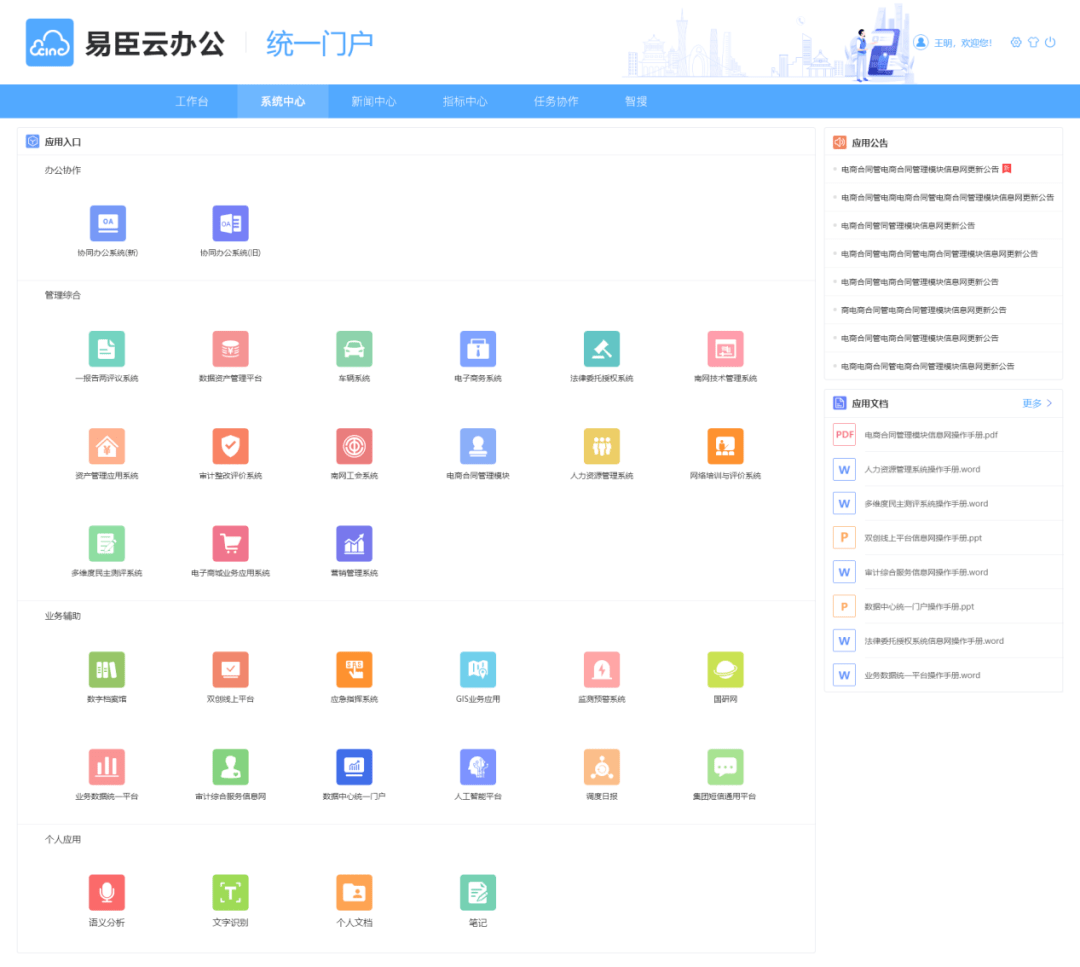
Task: Open 电商合同管理模块信息网操作手册.pdf document
Action: pyautogui.click(x=930, y=435)
